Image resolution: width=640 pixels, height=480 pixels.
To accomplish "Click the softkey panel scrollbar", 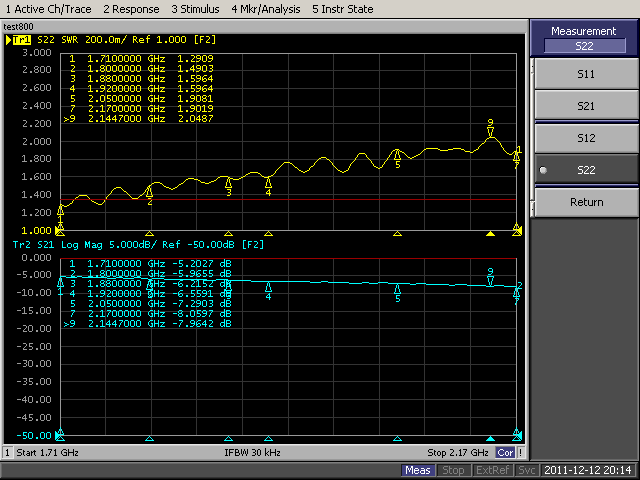I will [x=532, y=138].
